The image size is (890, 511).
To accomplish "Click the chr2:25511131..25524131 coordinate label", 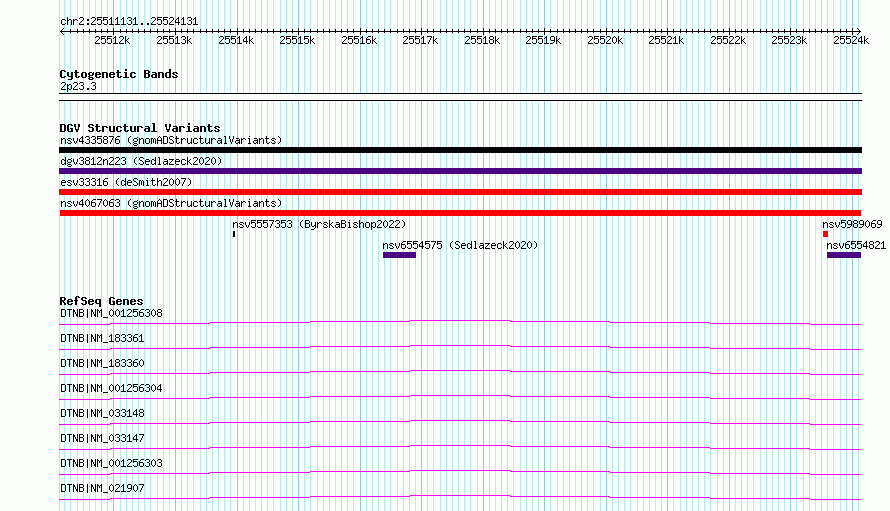I will point(129,22).
